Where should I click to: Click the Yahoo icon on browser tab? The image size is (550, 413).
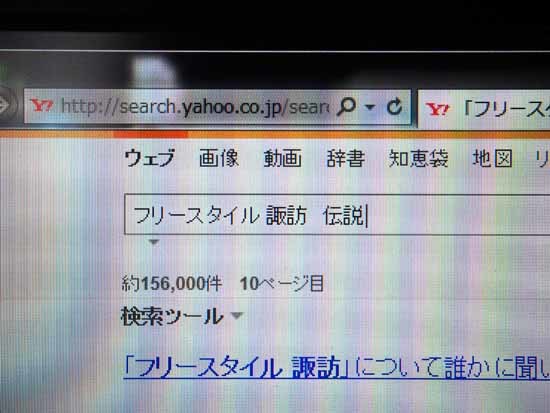[437, 109]
